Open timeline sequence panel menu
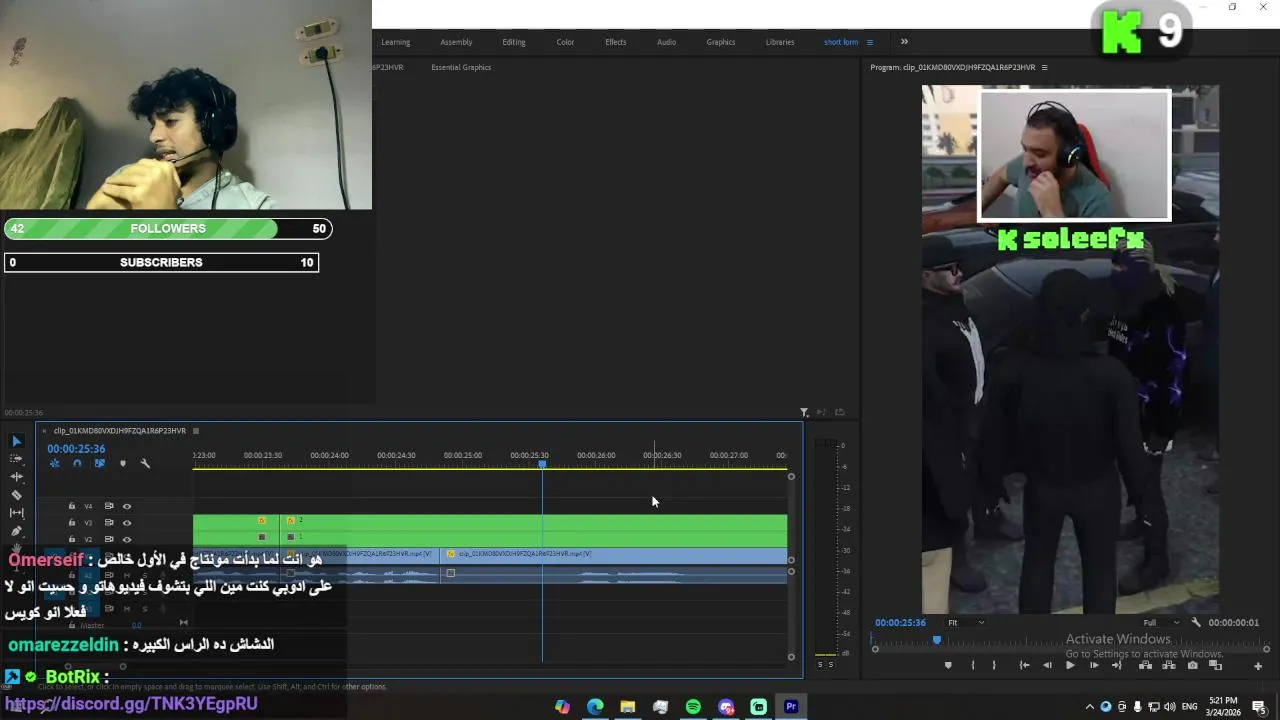The height and width of the screenshot is (720, 1280). pos(196,431)
